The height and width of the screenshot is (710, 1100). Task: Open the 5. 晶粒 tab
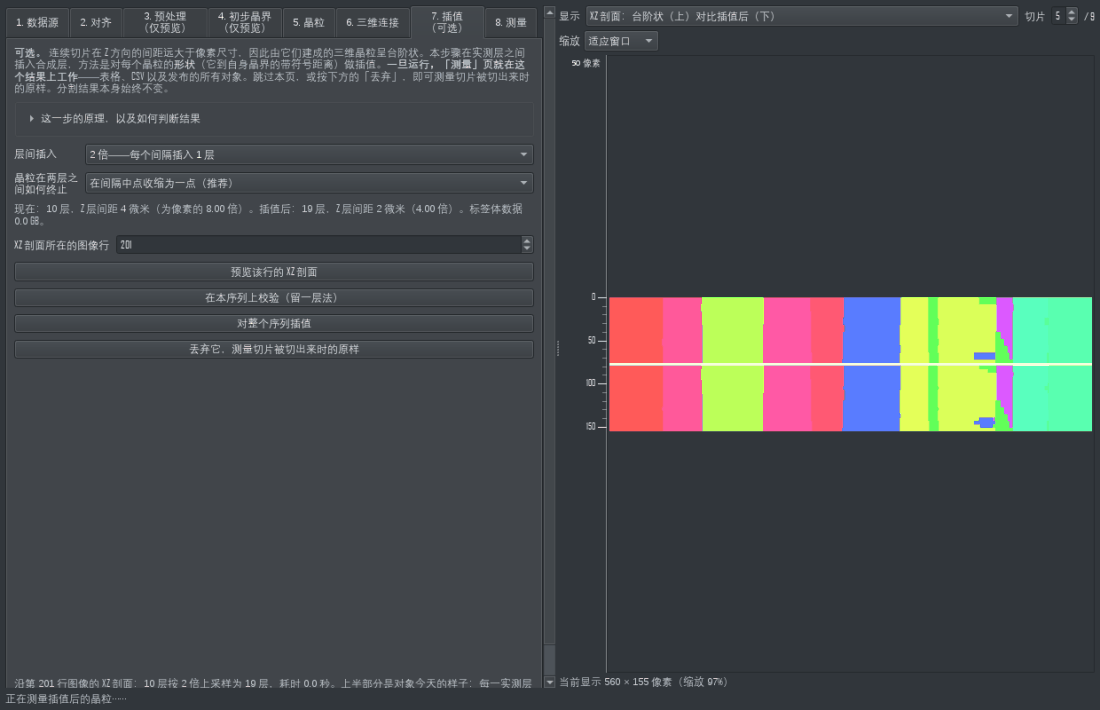click(x=309, y=22)
